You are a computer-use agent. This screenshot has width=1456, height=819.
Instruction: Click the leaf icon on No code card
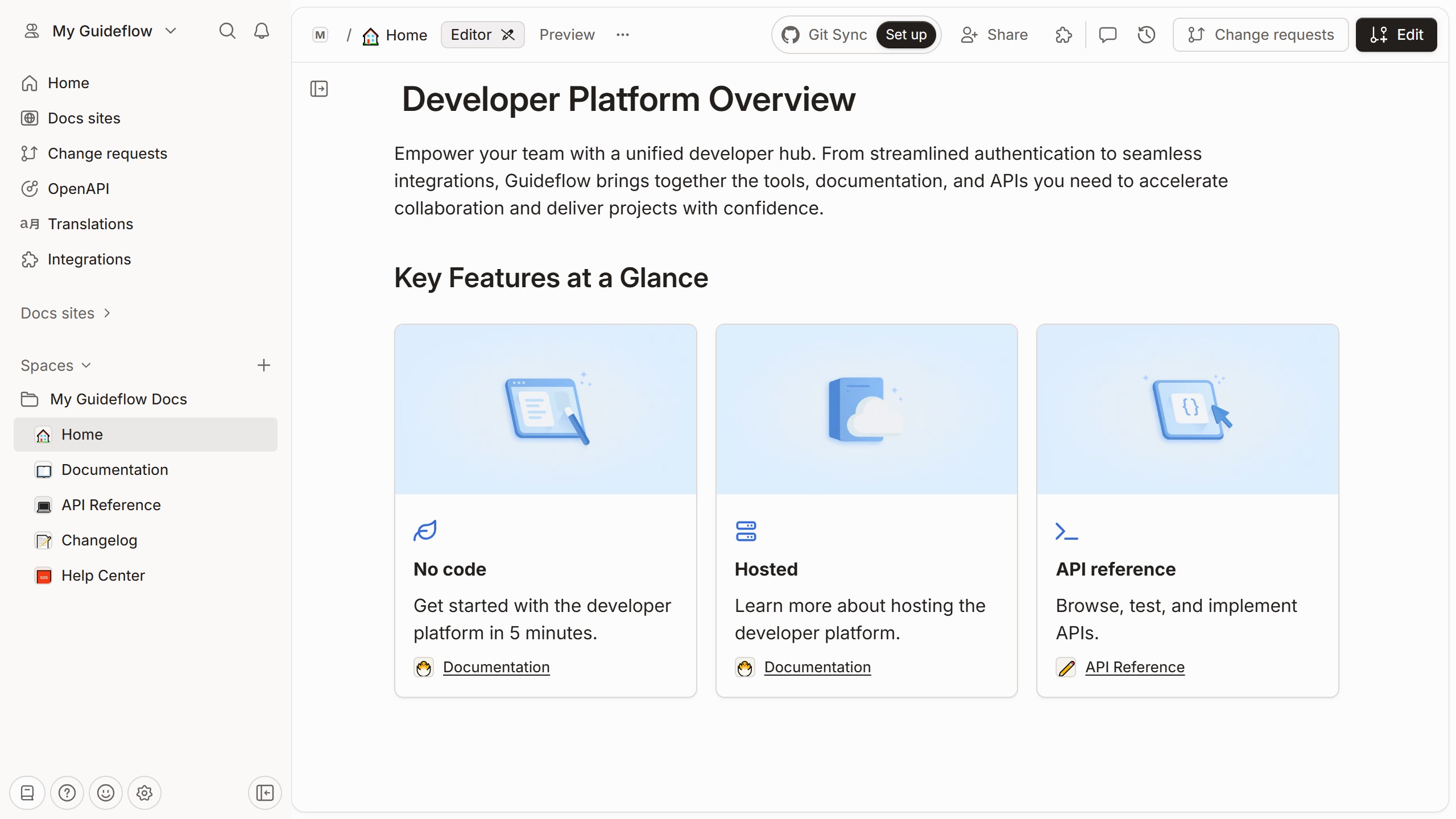click(425, 531)
